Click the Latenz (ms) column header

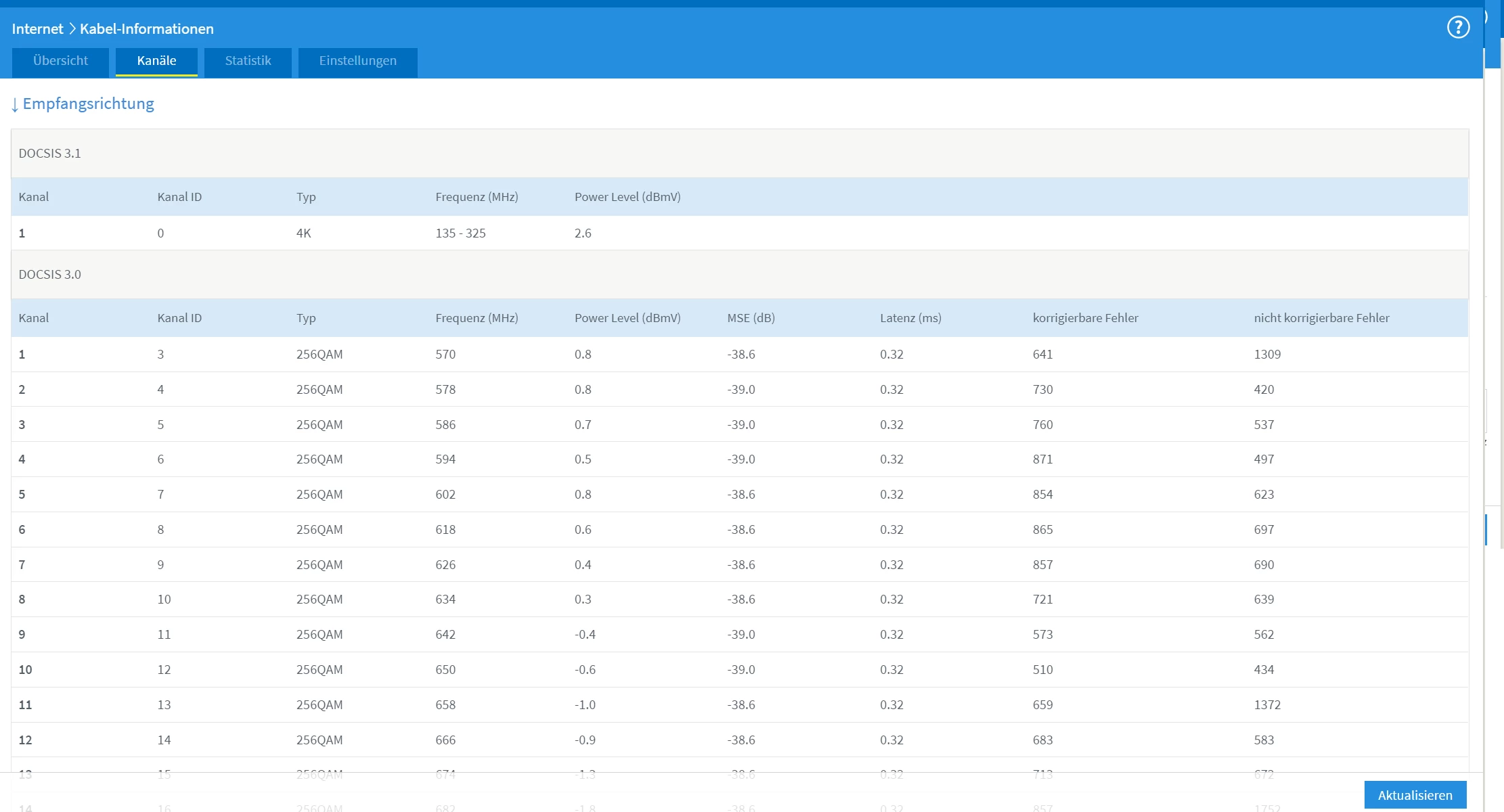(910, 318)
